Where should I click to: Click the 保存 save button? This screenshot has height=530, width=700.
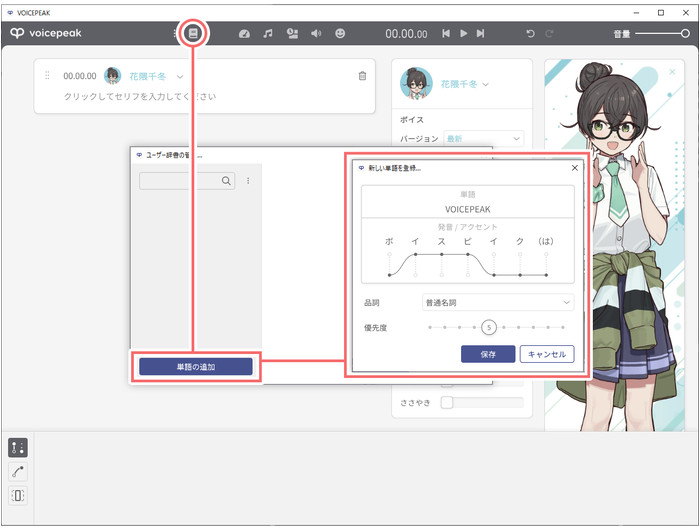[488, 354]
